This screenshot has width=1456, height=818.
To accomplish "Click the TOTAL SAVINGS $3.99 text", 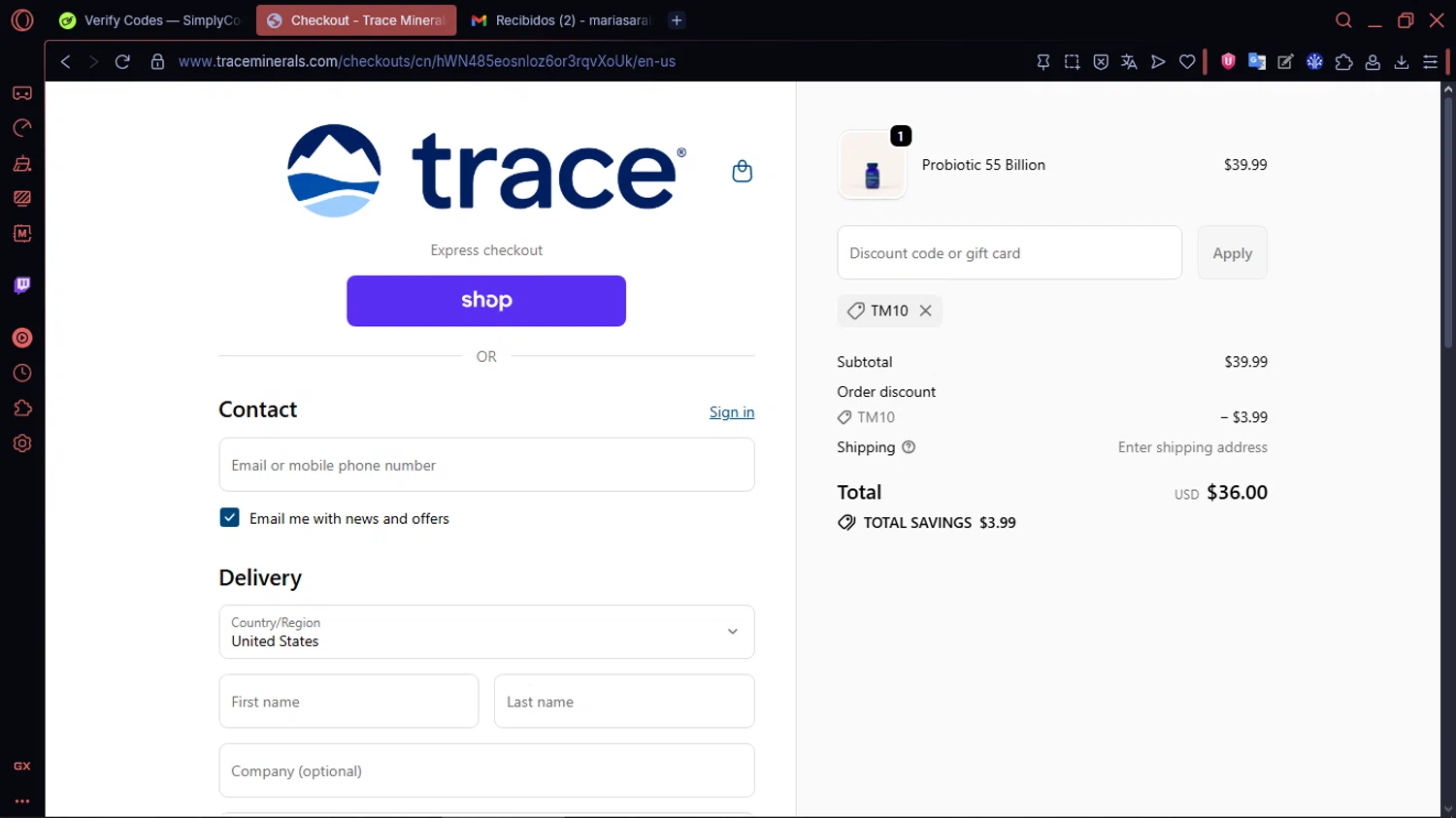I will click(940, 522).
